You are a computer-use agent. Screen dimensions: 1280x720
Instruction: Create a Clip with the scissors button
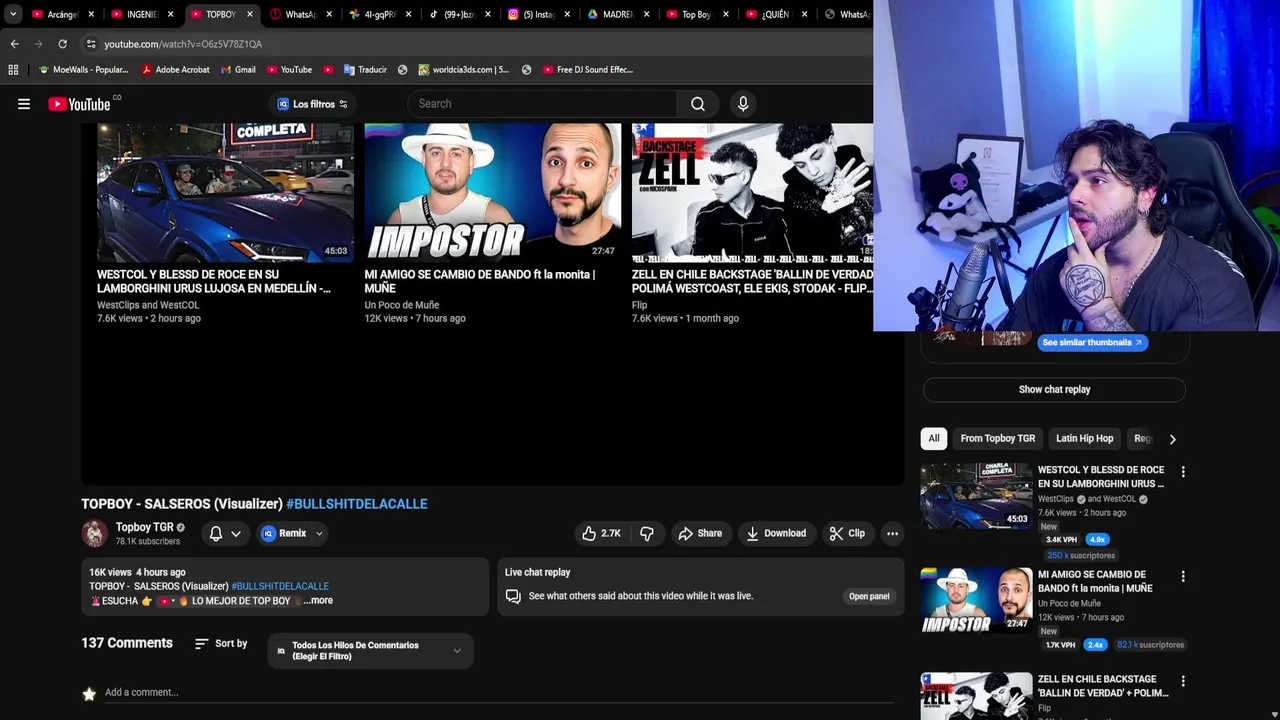point(847,533)
